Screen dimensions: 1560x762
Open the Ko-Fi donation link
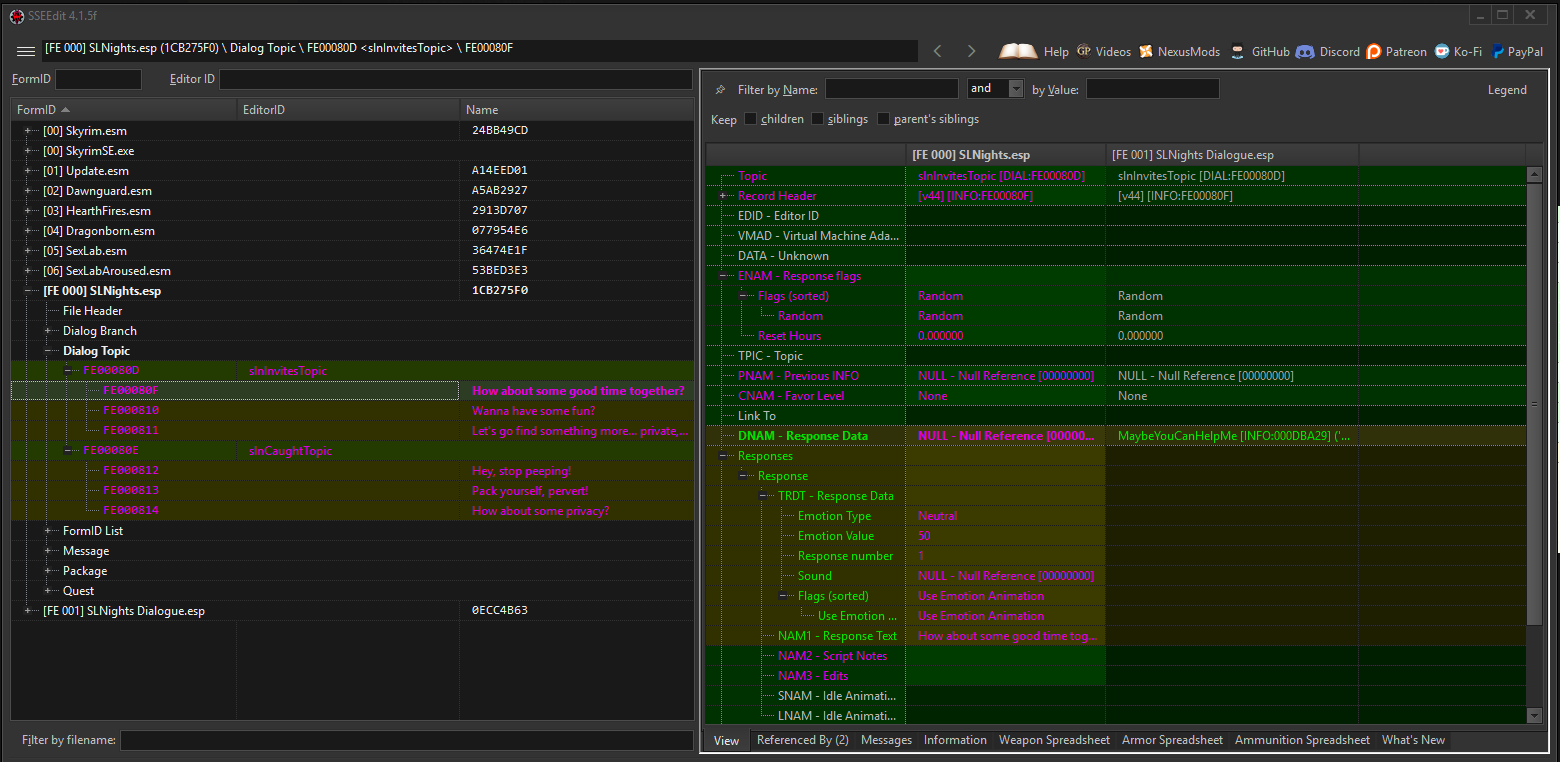pos(1458,51)
